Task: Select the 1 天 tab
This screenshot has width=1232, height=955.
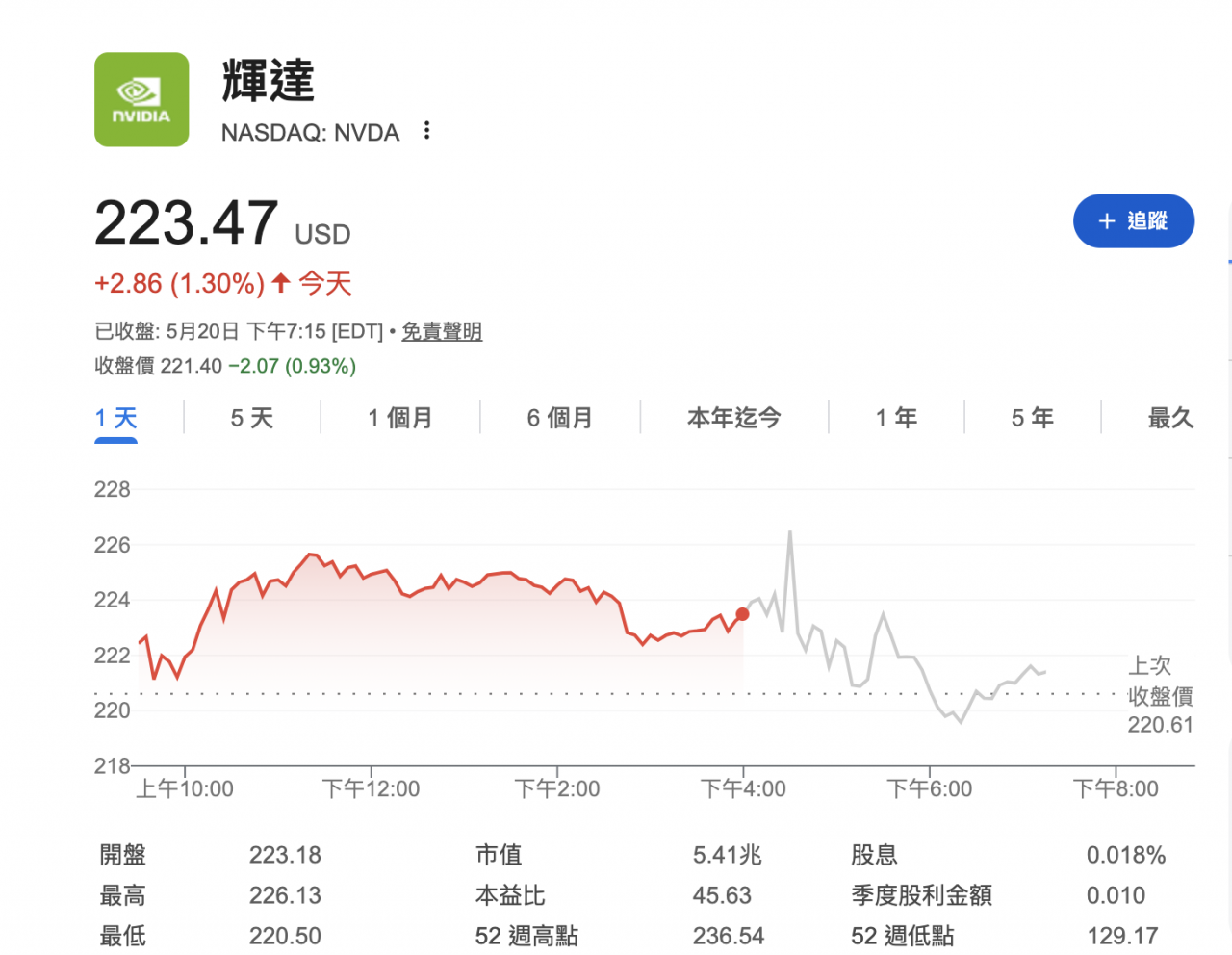Action: point(116,418)
